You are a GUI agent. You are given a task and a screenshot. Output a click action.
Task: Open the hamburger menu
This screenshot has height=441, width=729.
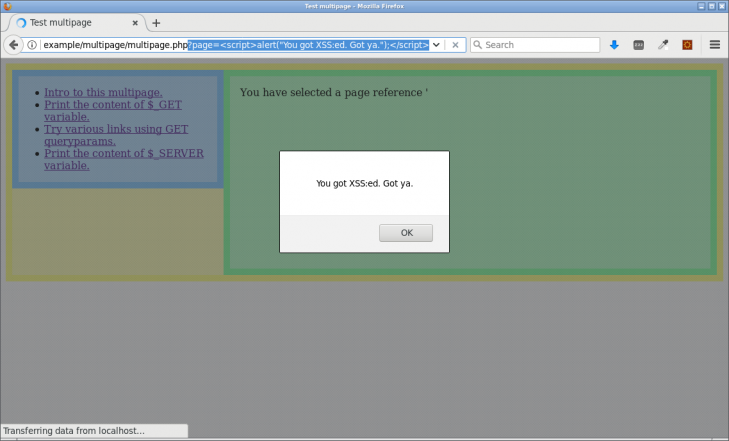tap(715, 45)
